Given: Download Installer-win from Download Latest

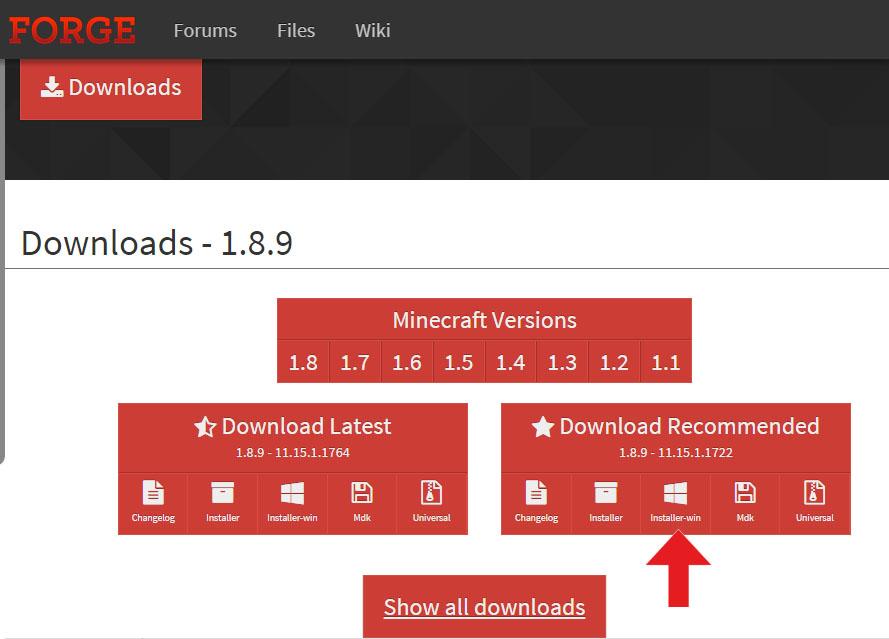Looking at the screenshot, I should tap(292, 501).
